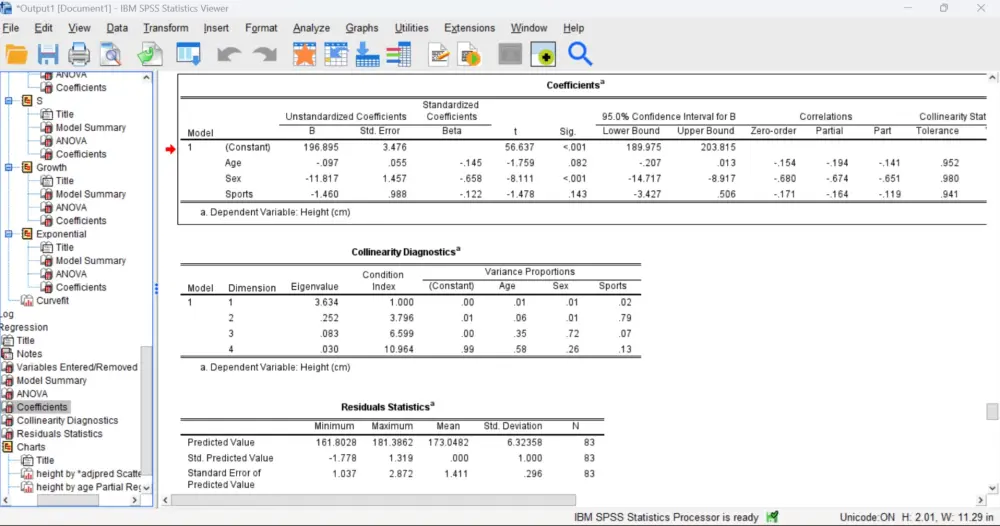The height and width of the screenshot is (526, 1000).
Task: Redo the last undone action
Action: point(265,55)
